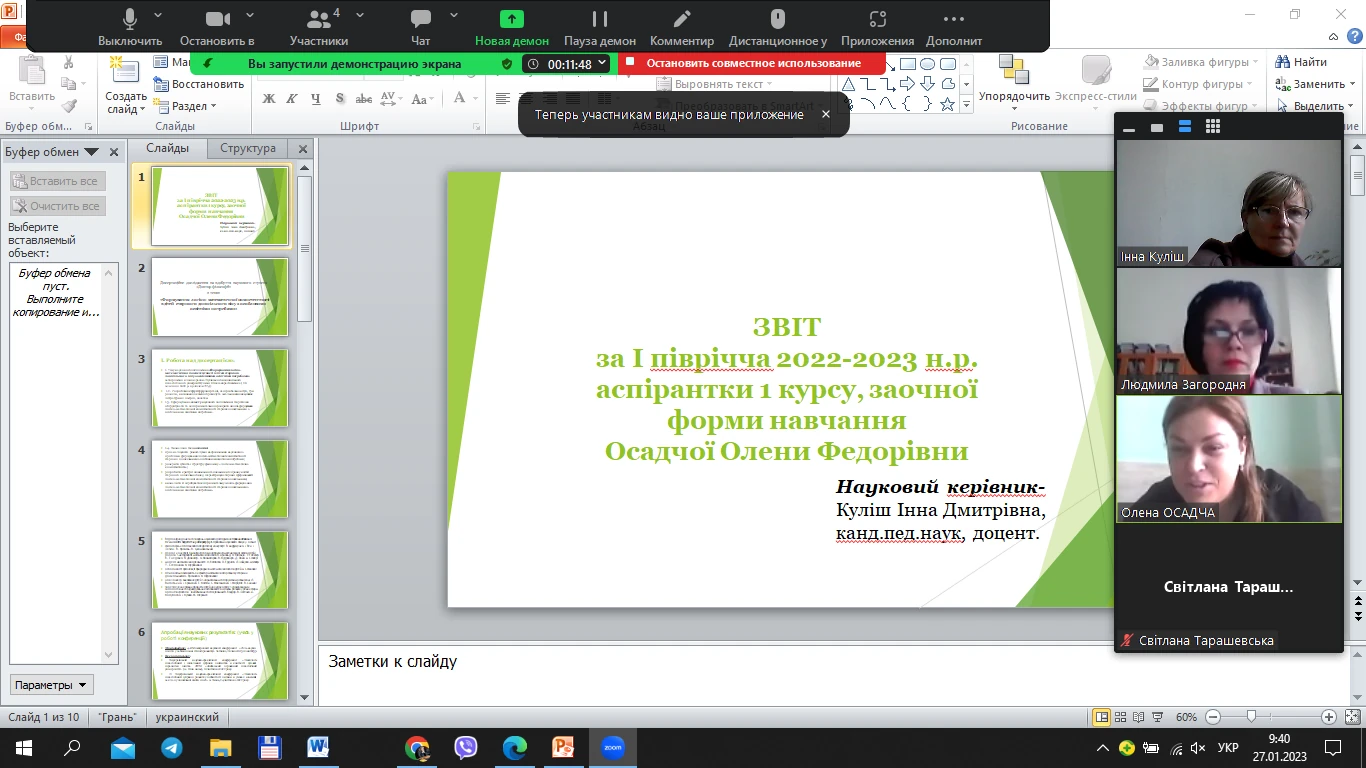
Task: Close the slides pane
Action: pos(303,149)
